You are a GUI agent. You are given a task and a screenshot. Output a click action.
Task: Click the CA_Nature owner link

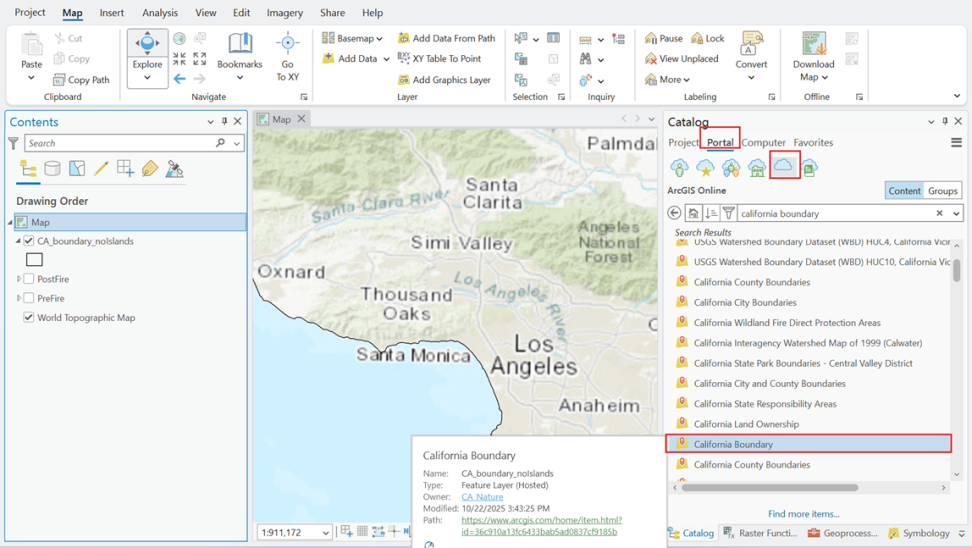(x=482, y=497)
